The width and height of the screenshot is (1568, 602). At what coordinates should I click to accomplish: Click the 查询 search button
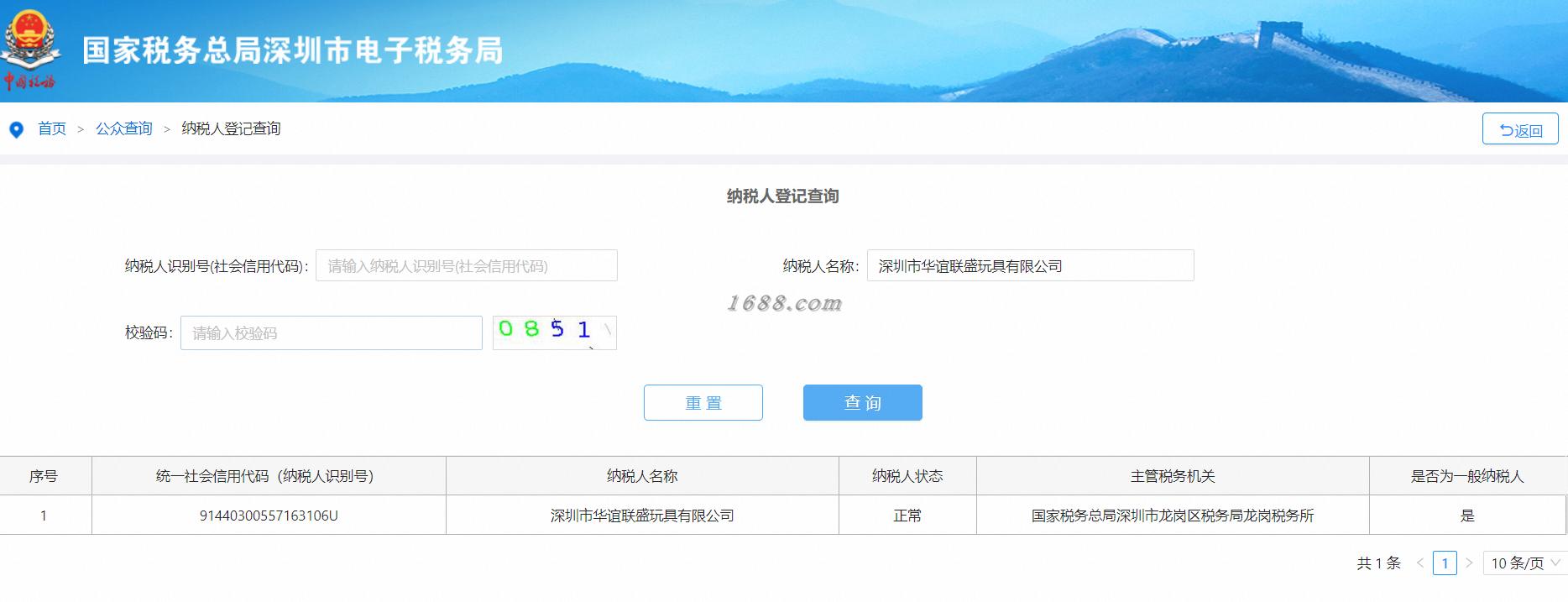[863, 402]
